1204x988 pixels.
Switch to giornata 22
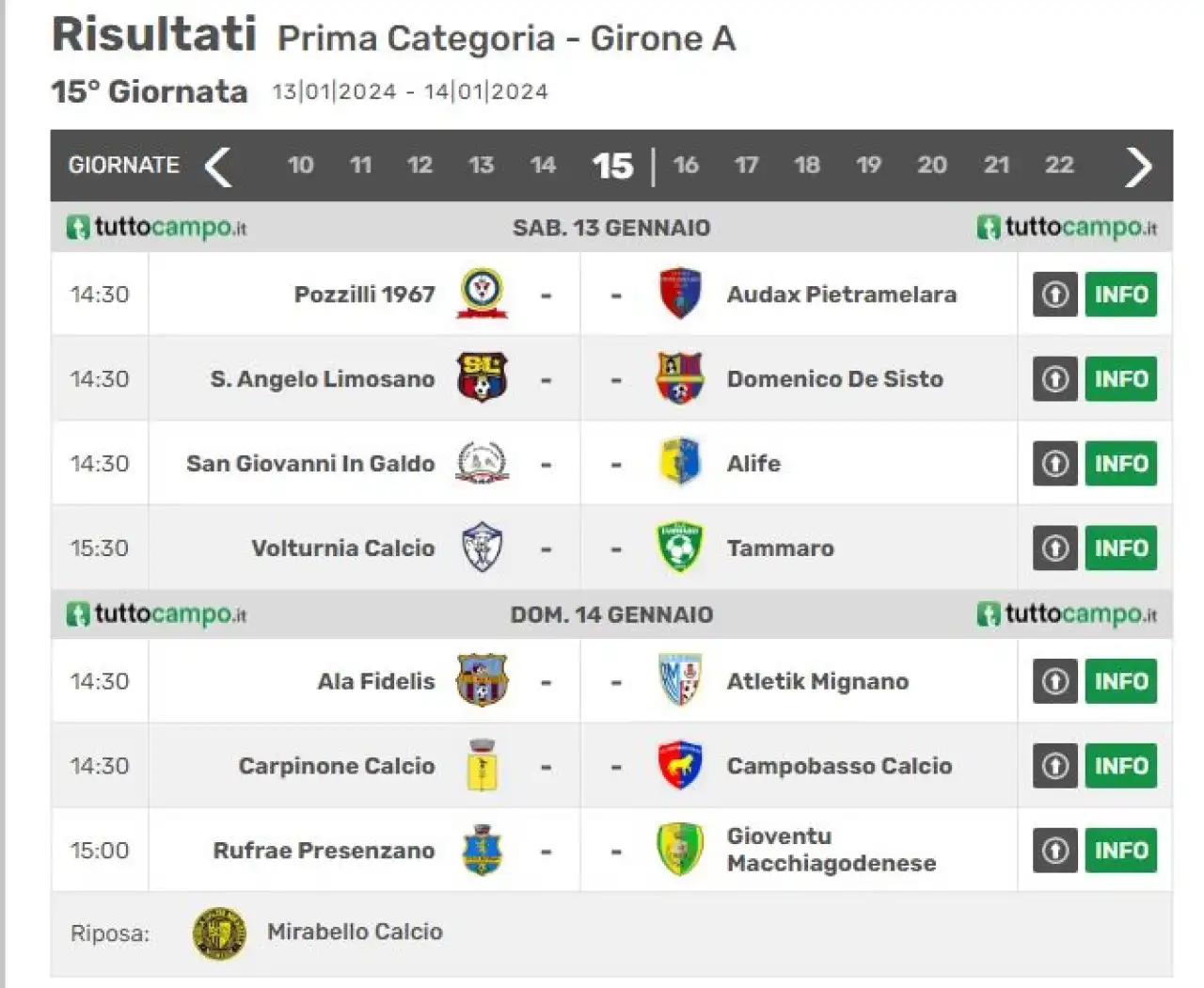(x=1059, y=166)
